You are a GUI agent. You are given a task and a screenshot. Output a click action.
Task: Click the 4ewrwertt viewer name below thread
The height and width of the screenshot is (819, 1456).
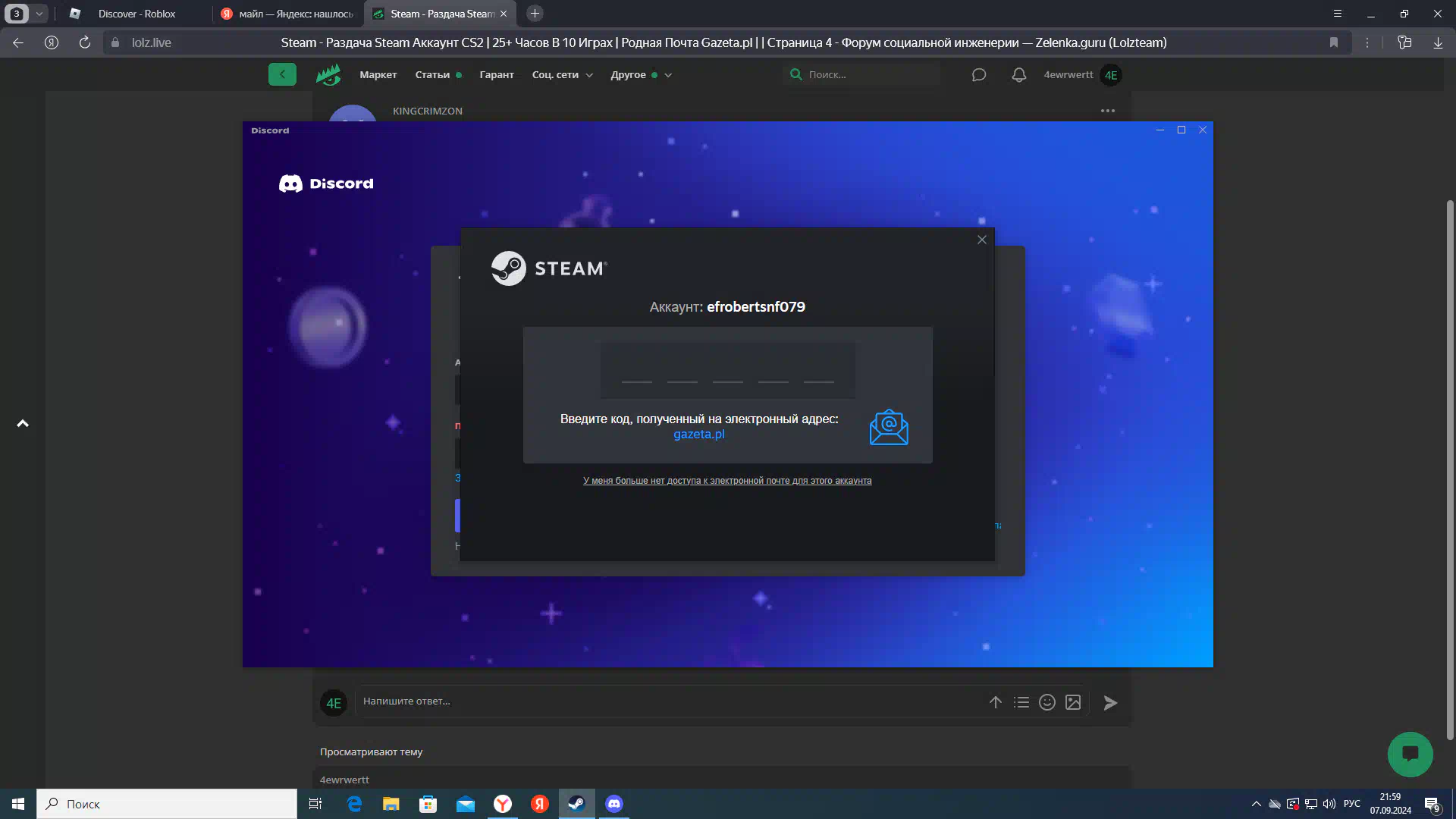(x=344, y=780)
